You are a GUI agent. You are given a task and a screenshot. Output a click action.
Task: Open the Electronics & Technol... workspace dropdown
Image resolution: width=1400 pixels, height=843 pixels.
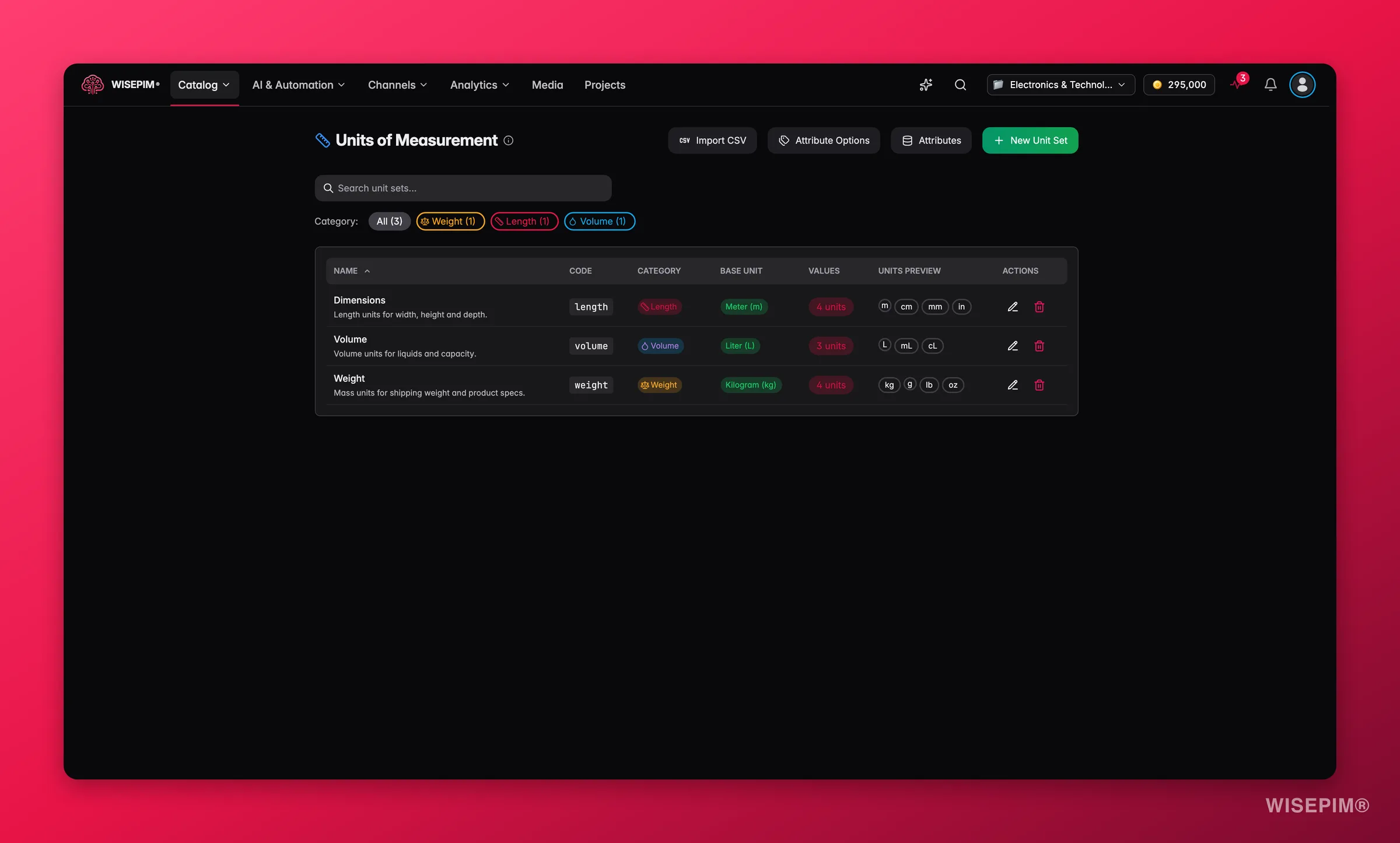click(x=1060, y=85)
